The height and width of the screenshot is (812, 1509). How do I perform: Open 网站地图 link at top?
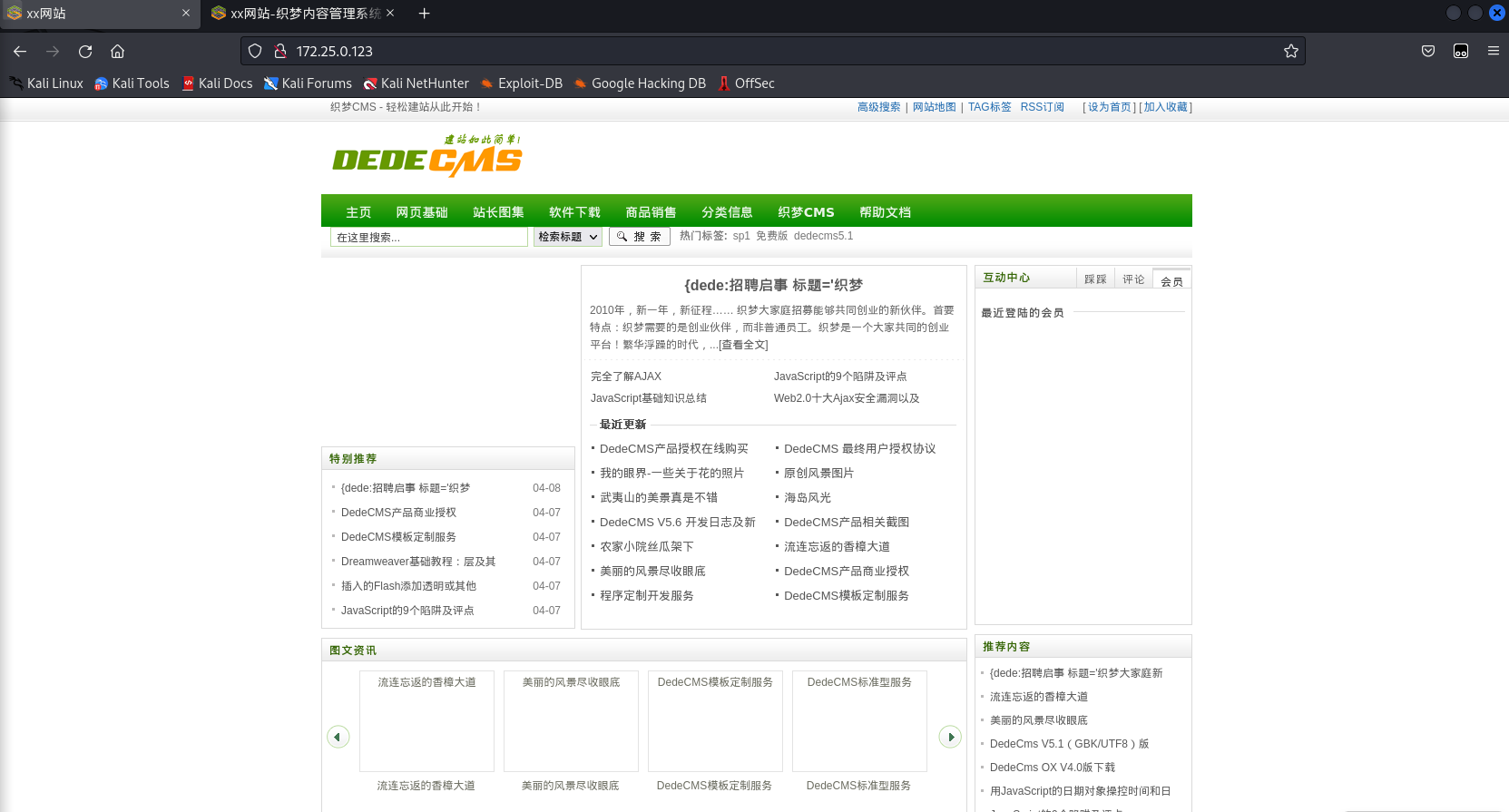point(934,107)
